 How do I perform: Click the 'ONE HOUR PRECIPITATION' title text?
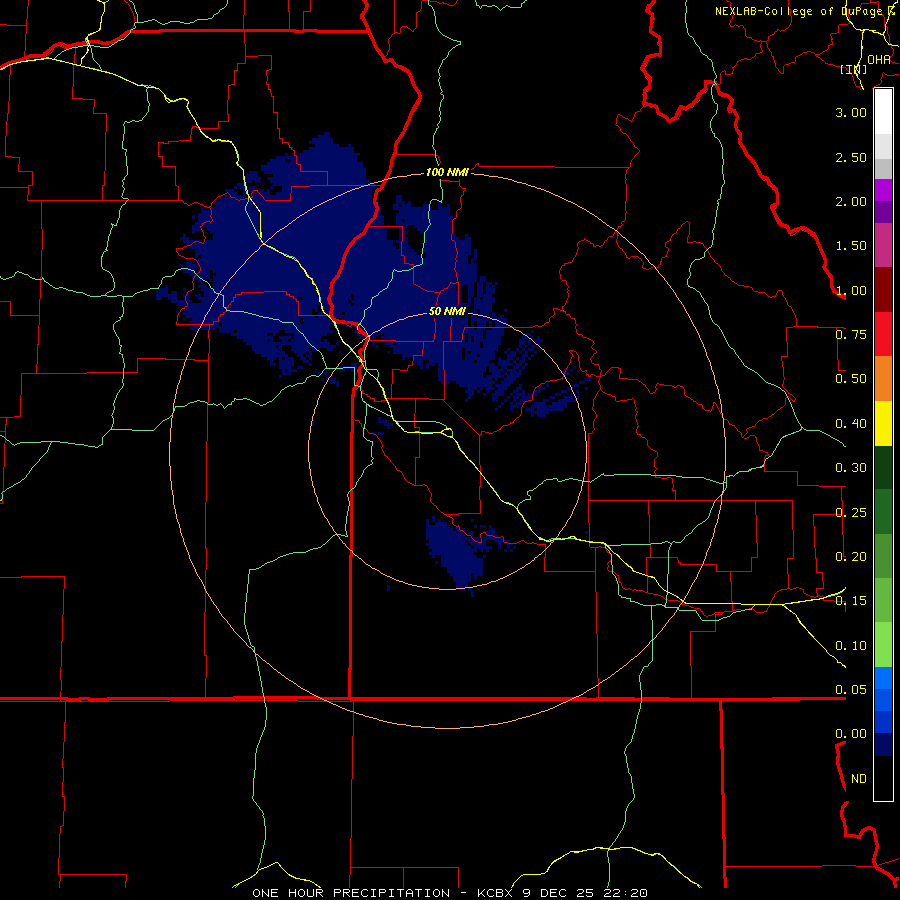(351, 893)
